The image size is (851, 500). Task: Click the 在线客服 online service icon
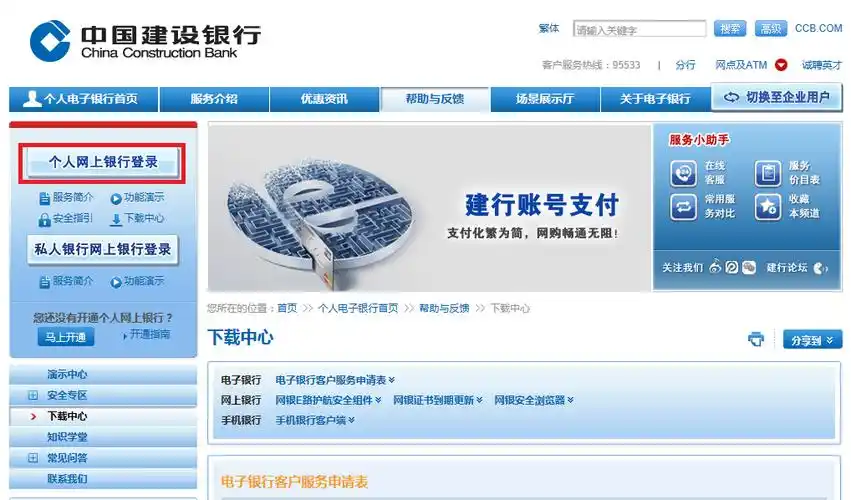pos(684,173)
